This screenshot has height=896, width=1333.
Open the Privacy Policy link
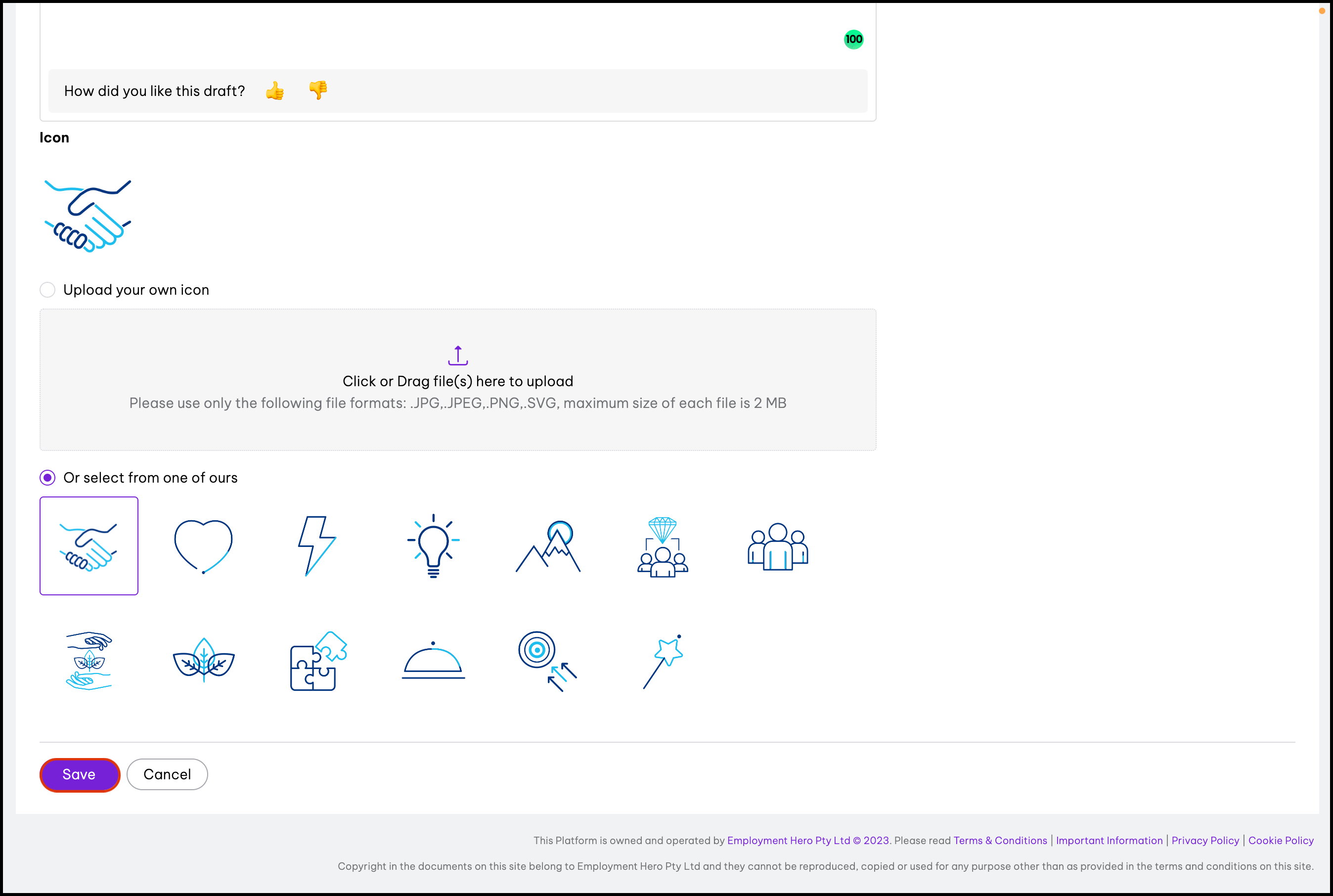1205,840
